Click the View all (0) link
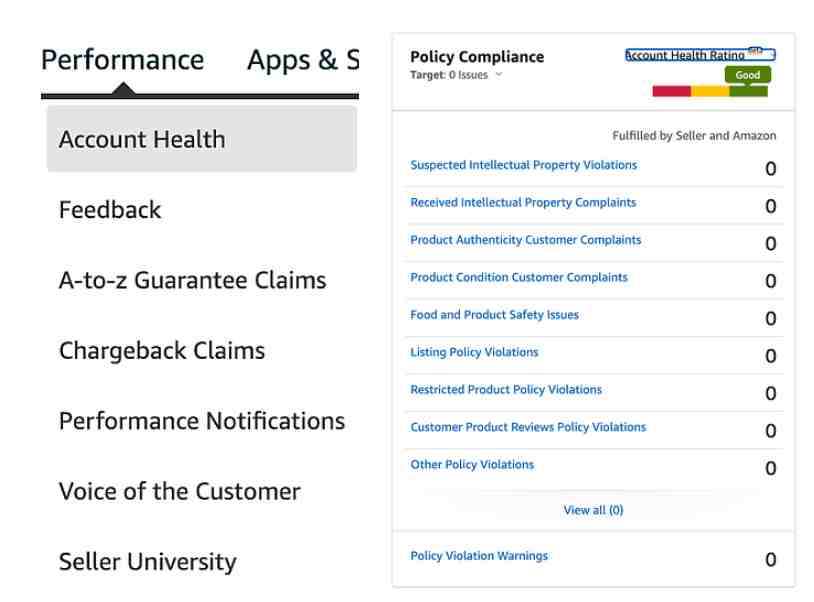Screen dimensions: 814x602 [x=593, y=510]
